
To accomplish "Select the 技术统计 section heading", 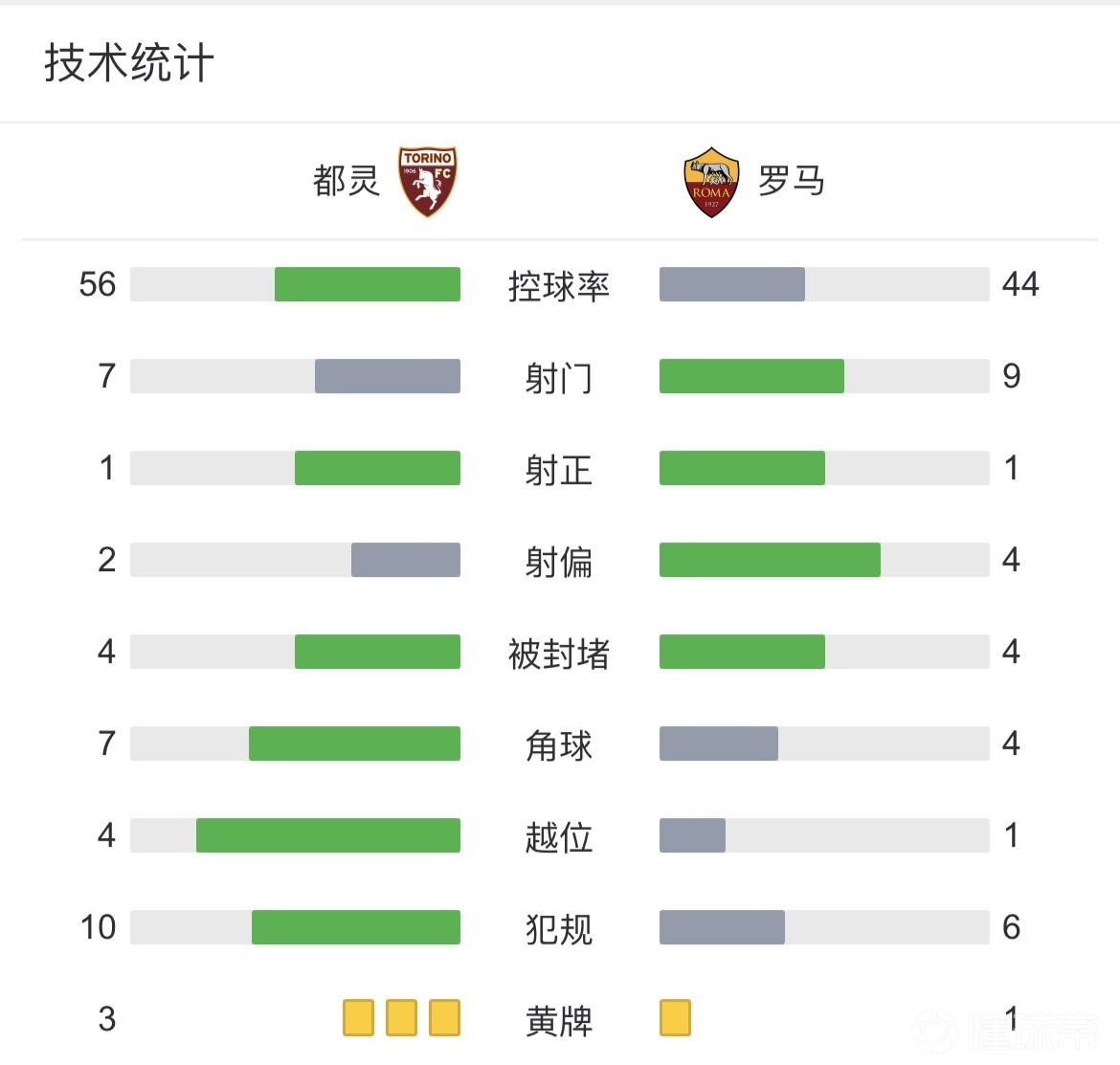I will tap(129, 64).
